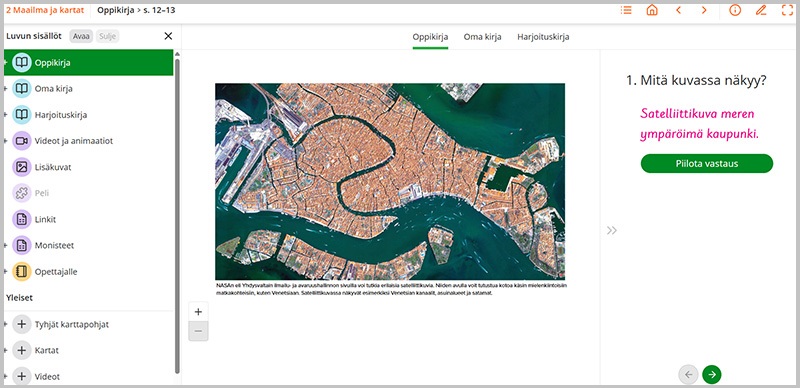Switch to the Oppikirja tab

click(x=430, y=37)
